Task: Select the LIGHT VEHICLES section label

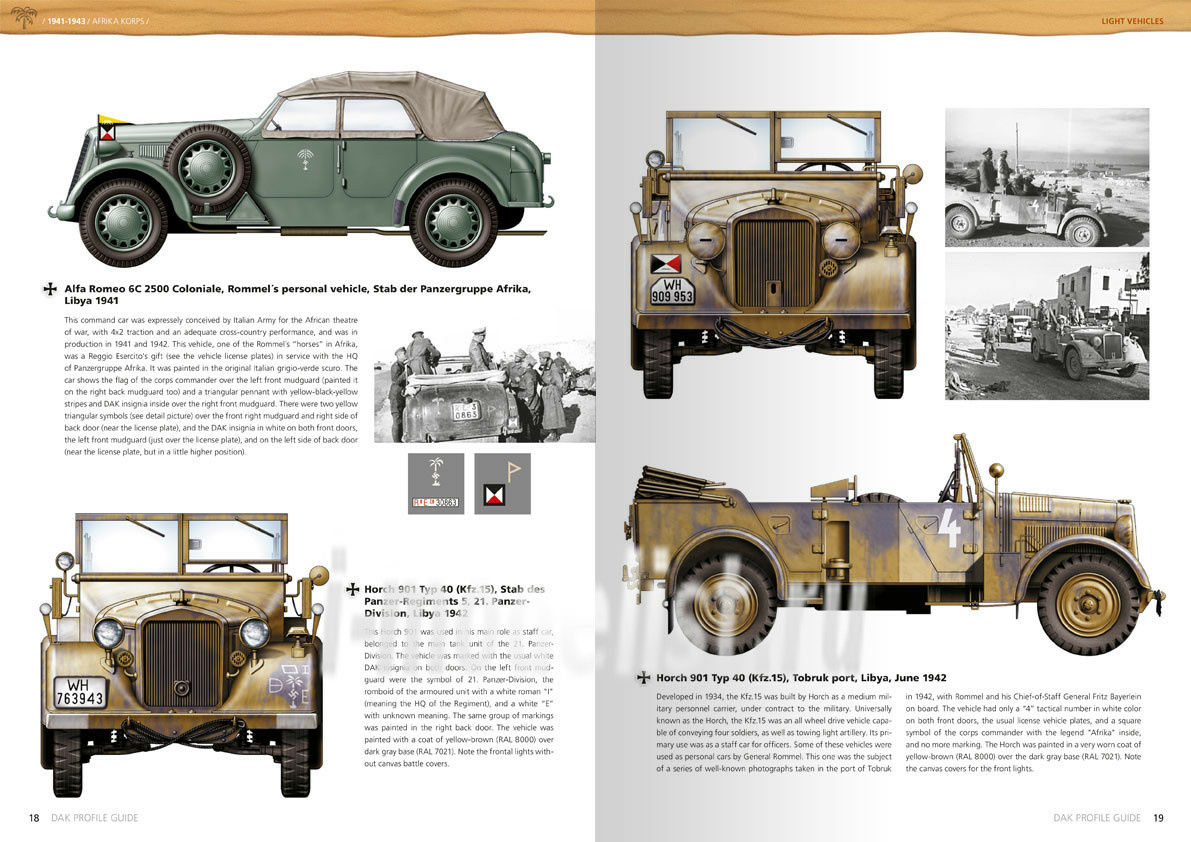Action: point(1132,21)
